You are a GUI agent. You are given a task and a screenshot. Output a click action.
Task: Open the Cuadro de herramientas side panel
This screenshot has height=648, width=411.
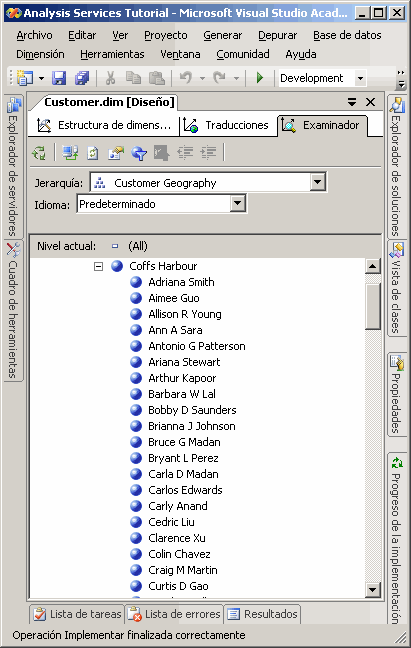(x=13, y=311)
